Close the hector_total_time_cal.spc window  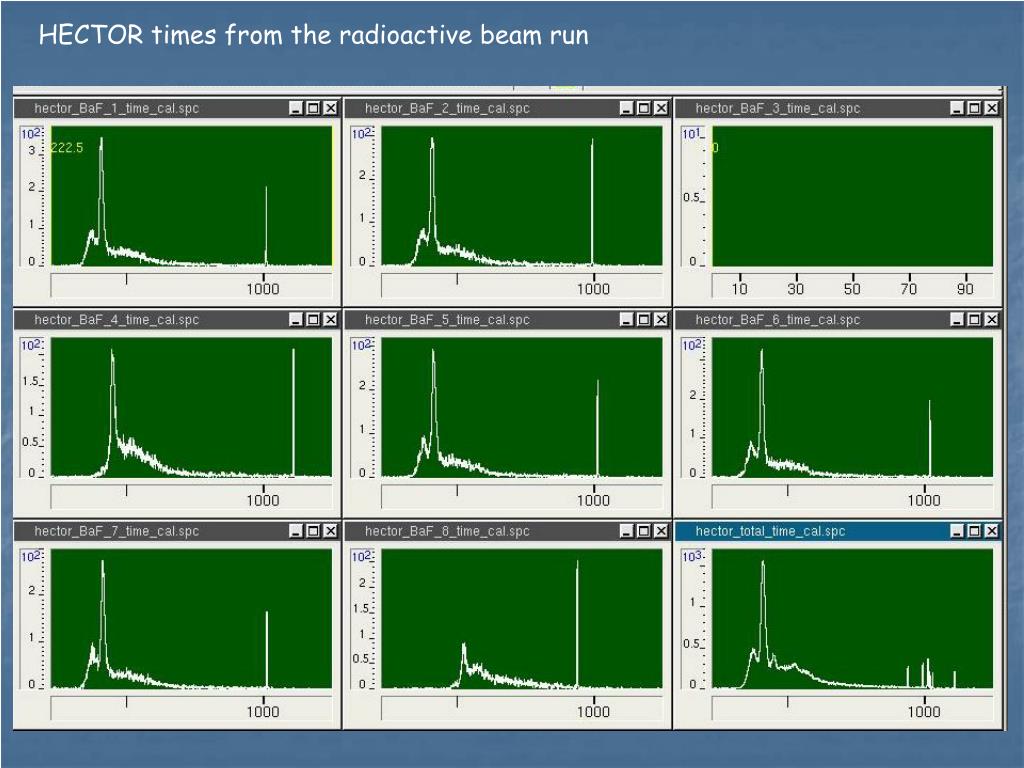click(x=991, y=531)
